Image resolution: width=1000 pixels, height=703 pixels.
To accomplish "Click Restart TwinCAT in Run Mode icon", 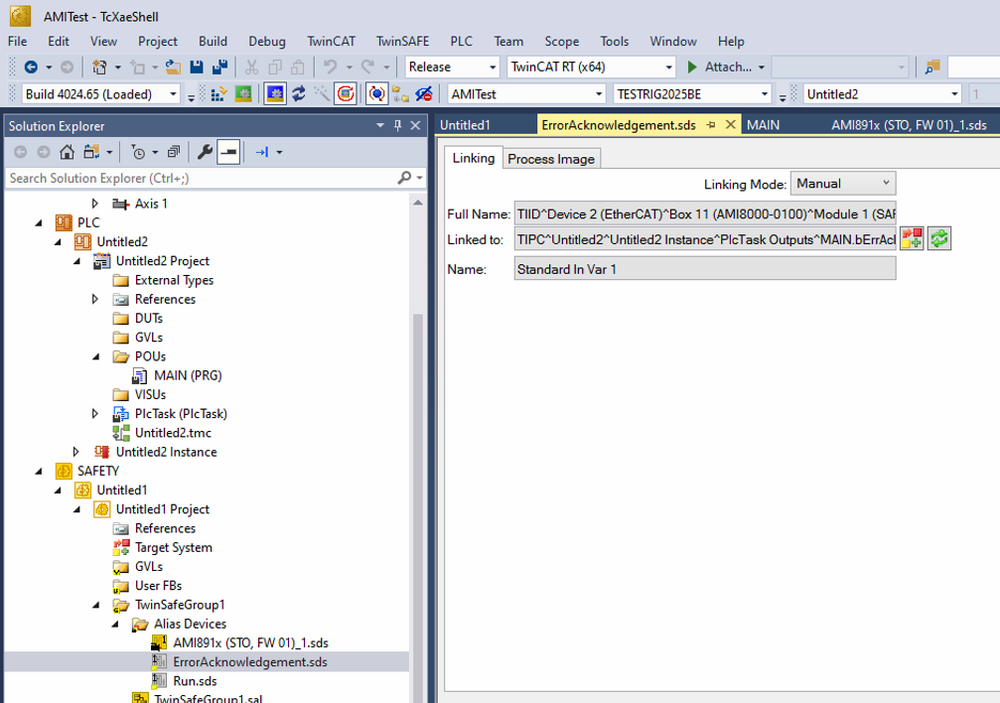I will pos(243,94).
